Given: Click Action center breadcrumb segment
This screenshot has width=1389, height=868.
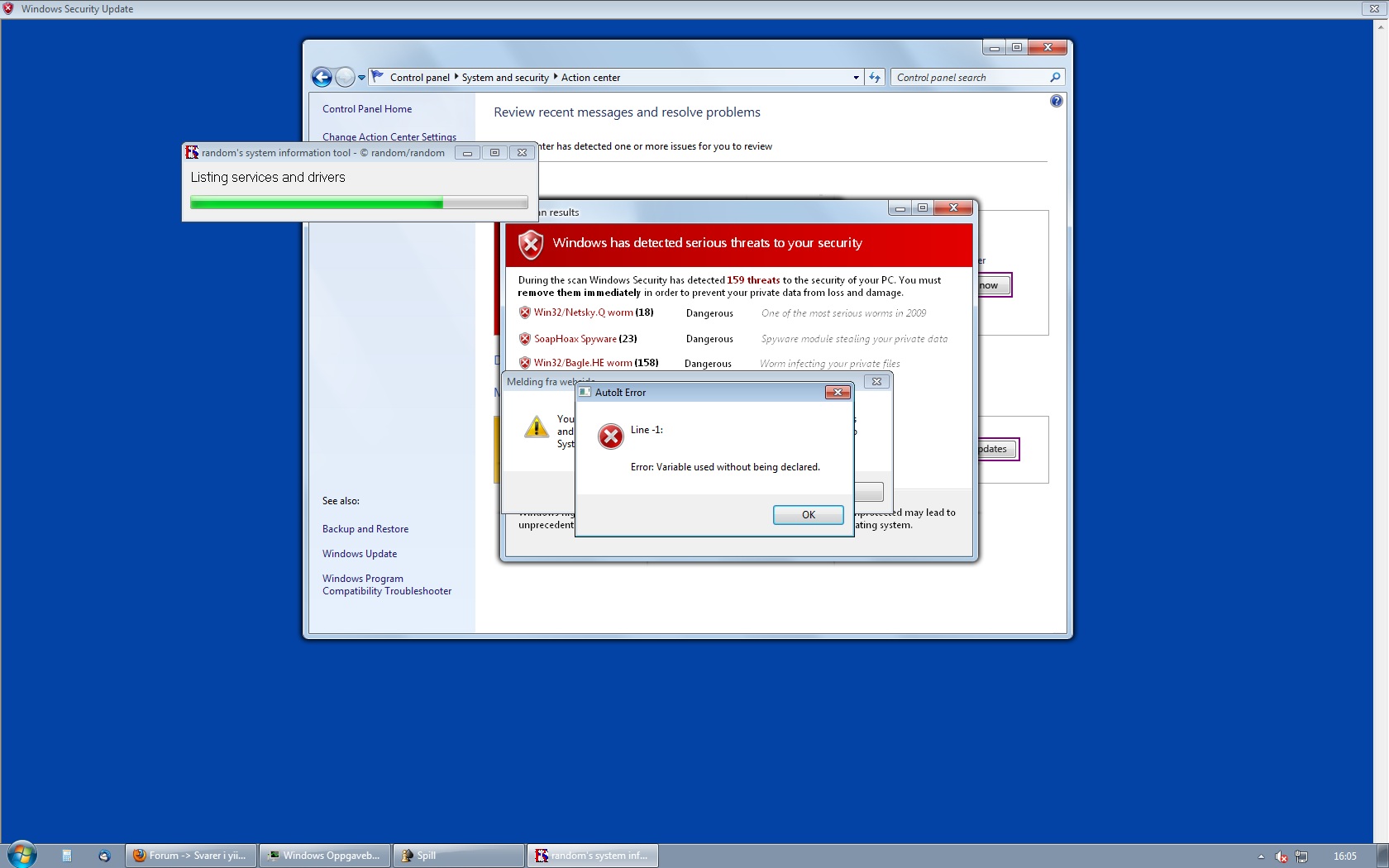Looking at the screenshot, I should pos(590,78).
